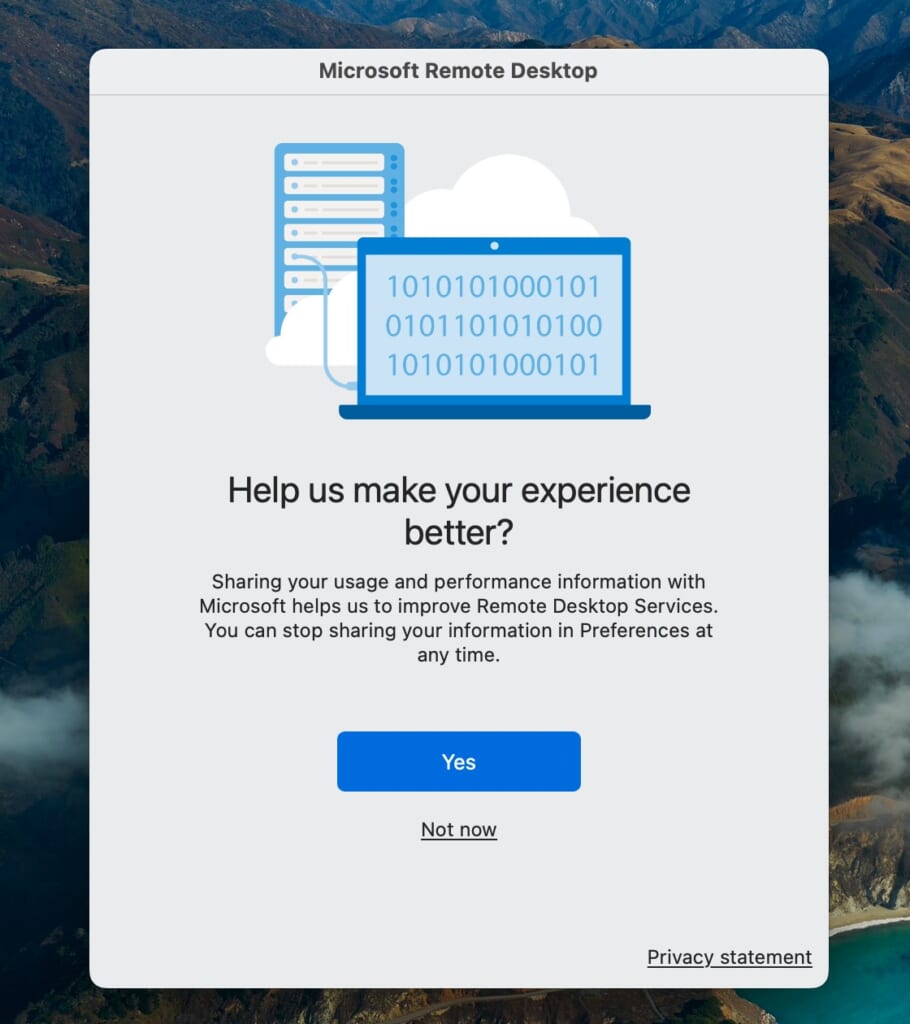Open the Privacy statement link

[729, 957]
